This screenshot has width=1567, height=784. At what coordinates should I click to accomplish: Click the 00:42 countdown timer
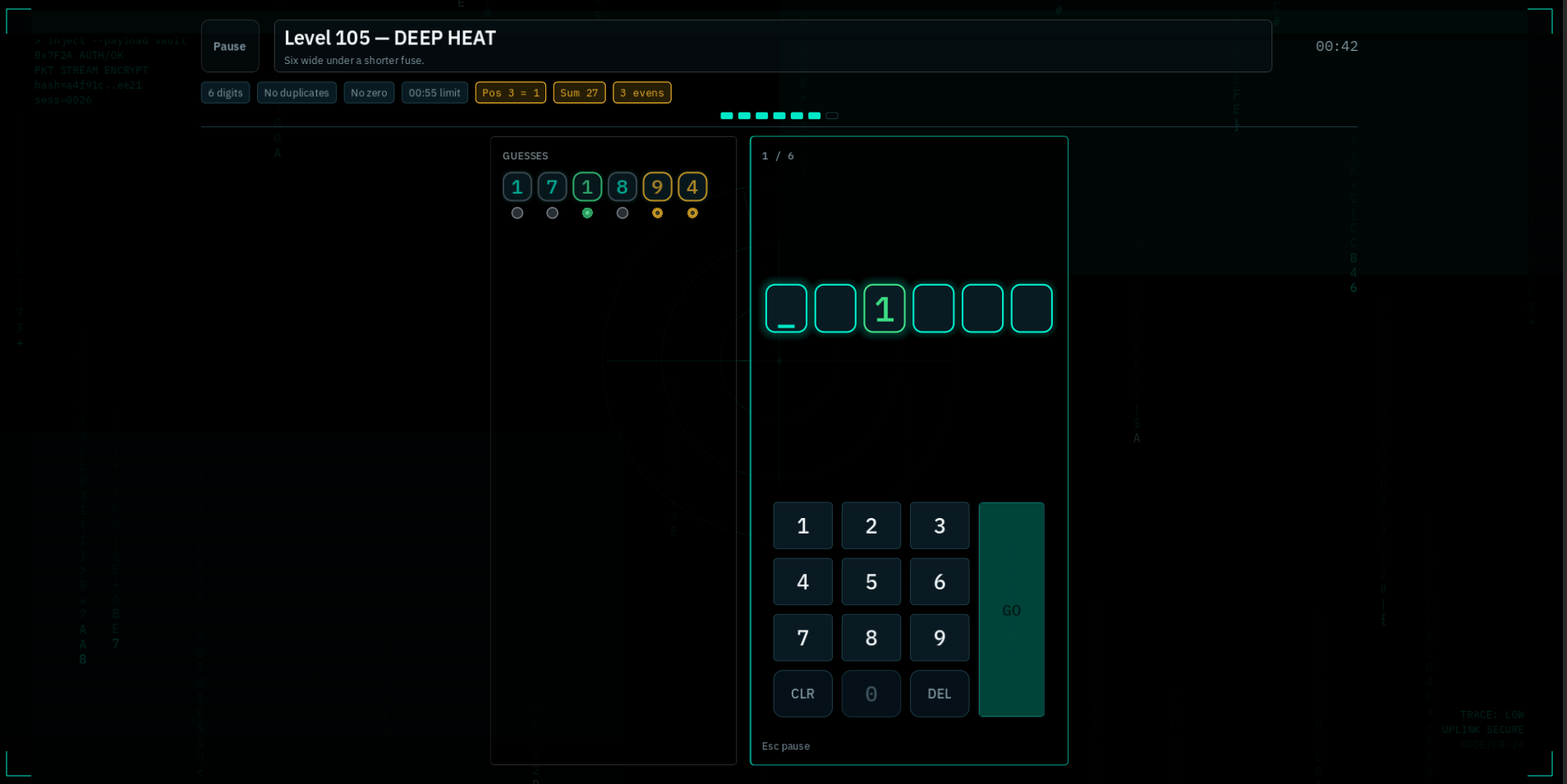(1336, 46)
